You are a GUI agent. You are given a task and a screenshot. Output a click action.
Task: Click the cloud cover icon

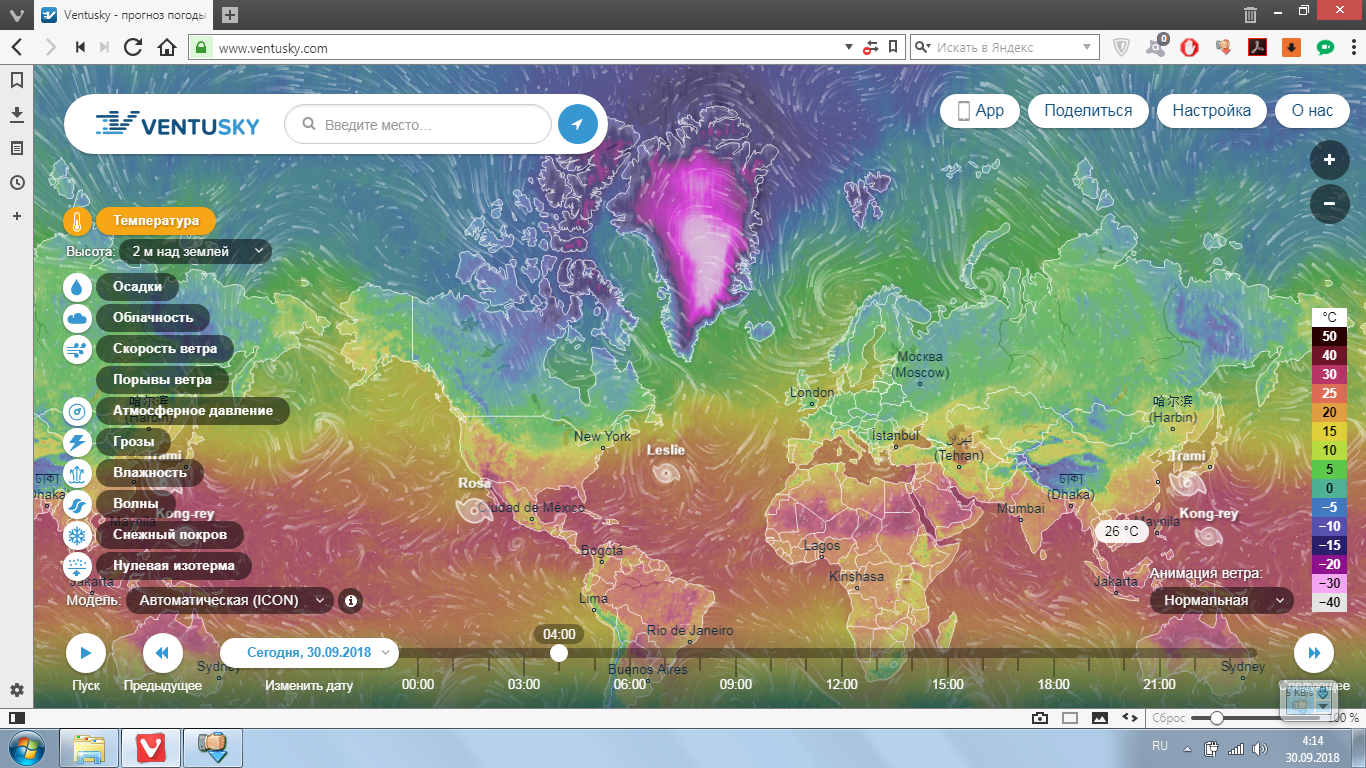coord(78,318)
